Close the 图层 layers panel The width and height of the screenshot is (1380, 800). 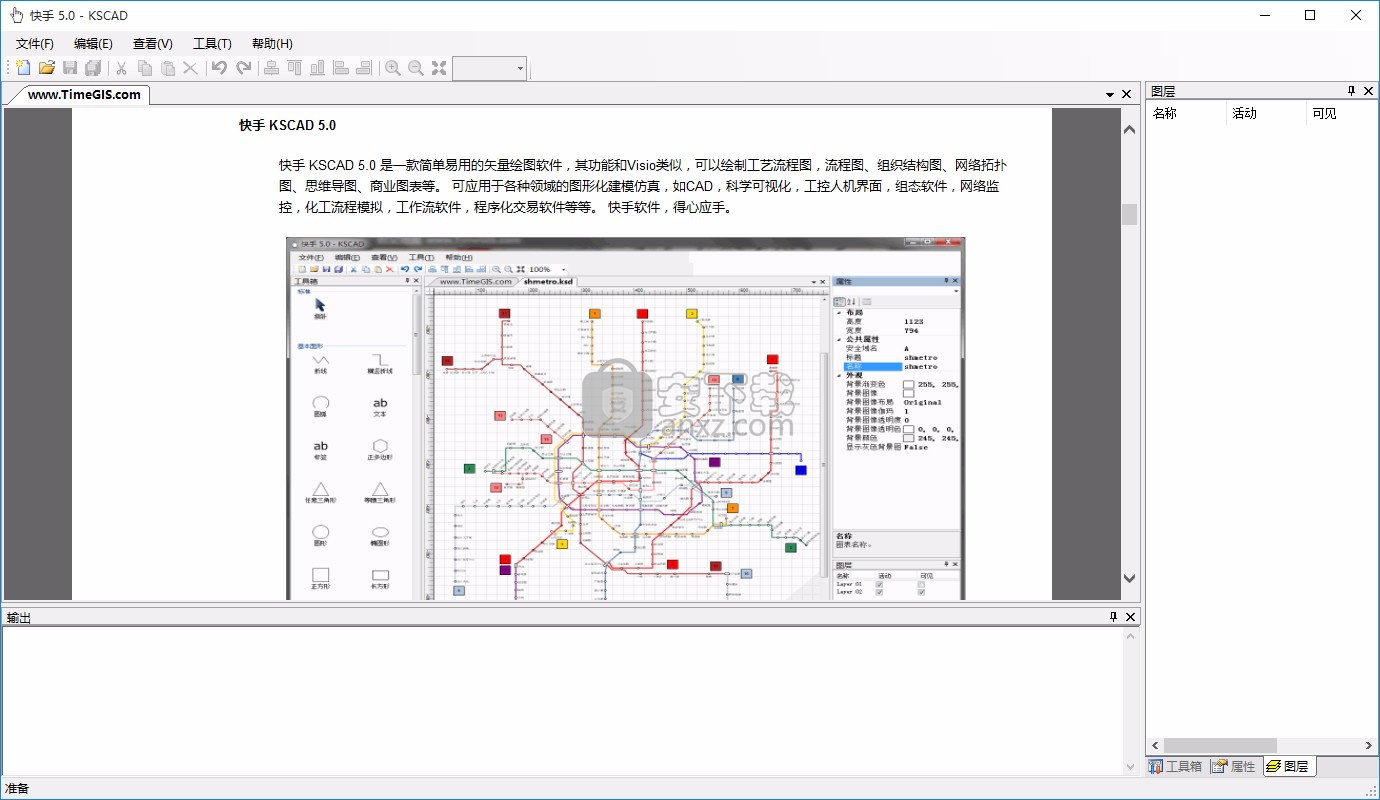pyautogui.click(x=1368, y=91)
